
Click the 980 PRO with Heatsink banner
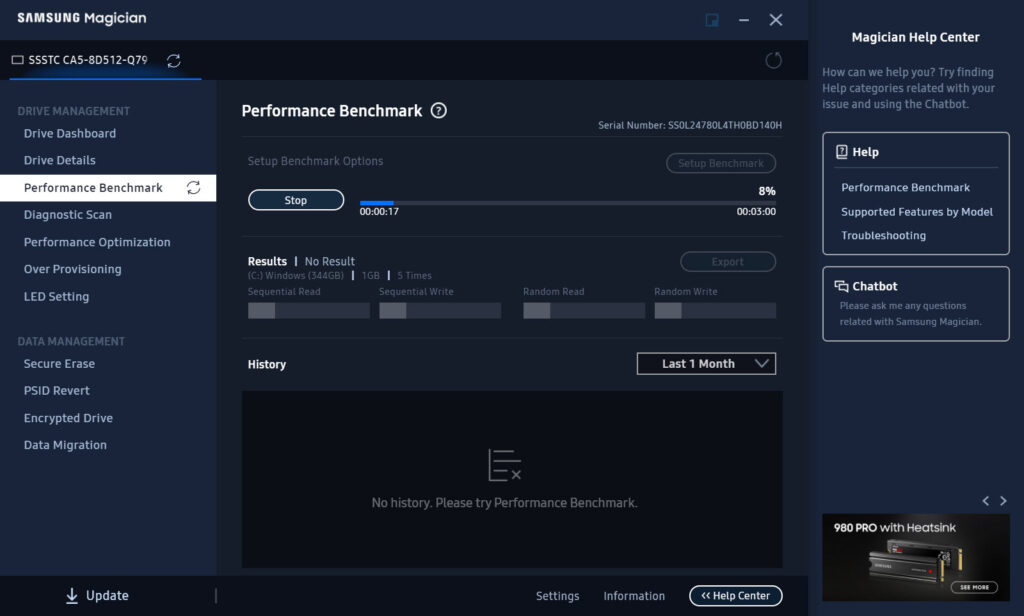(x=916, y=557)
